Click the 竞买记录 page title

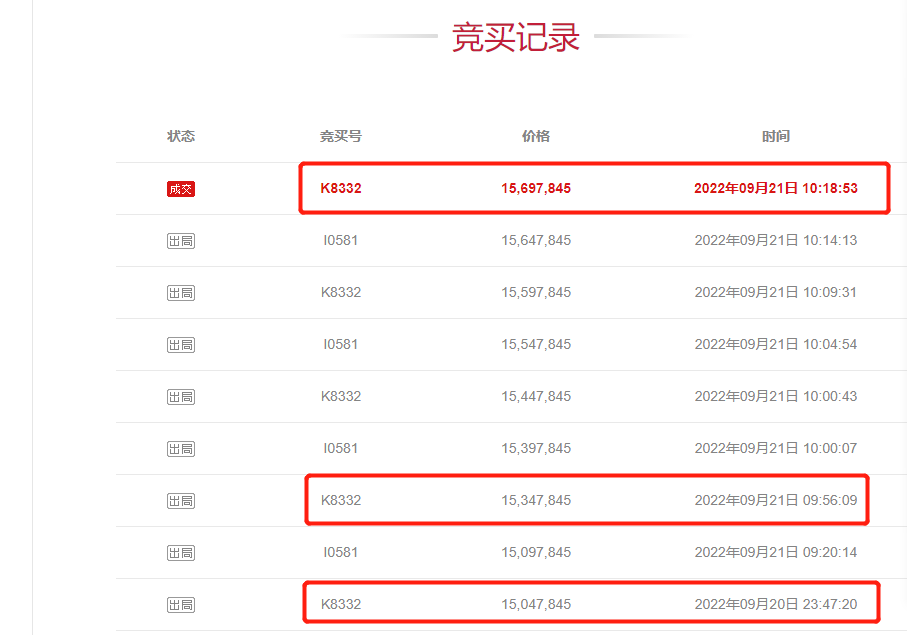coord(515,38)
